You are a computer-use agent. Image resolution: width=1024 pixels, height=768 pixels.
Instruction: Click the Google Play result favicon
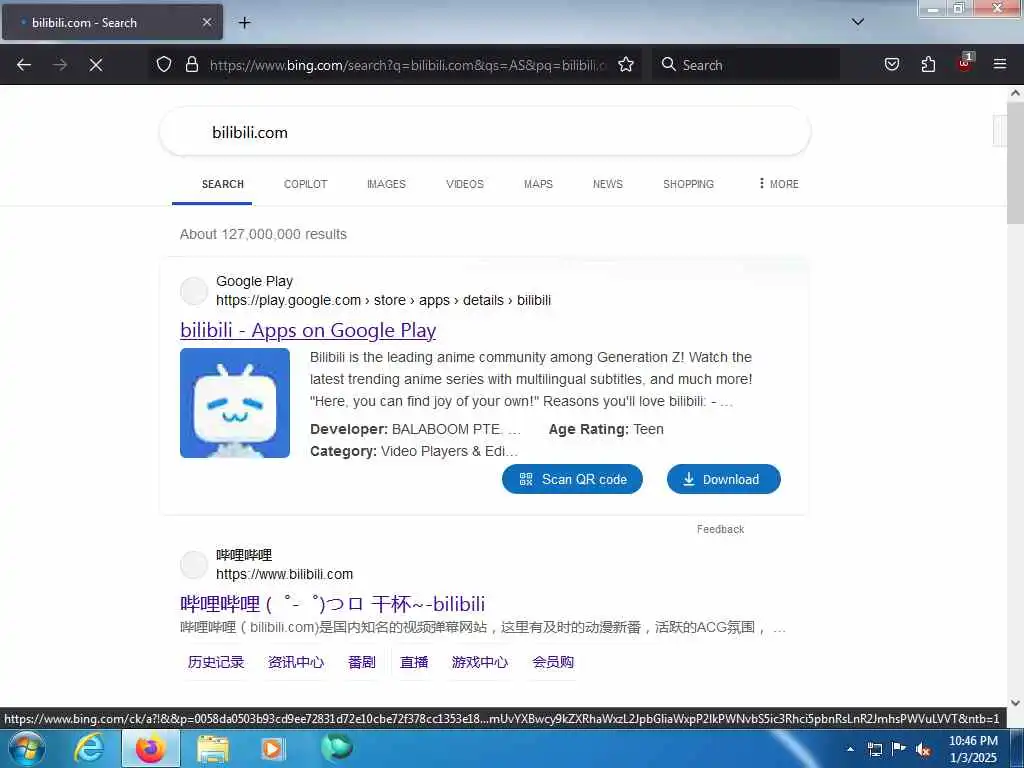pyautogui.click(x=194, y=291)
